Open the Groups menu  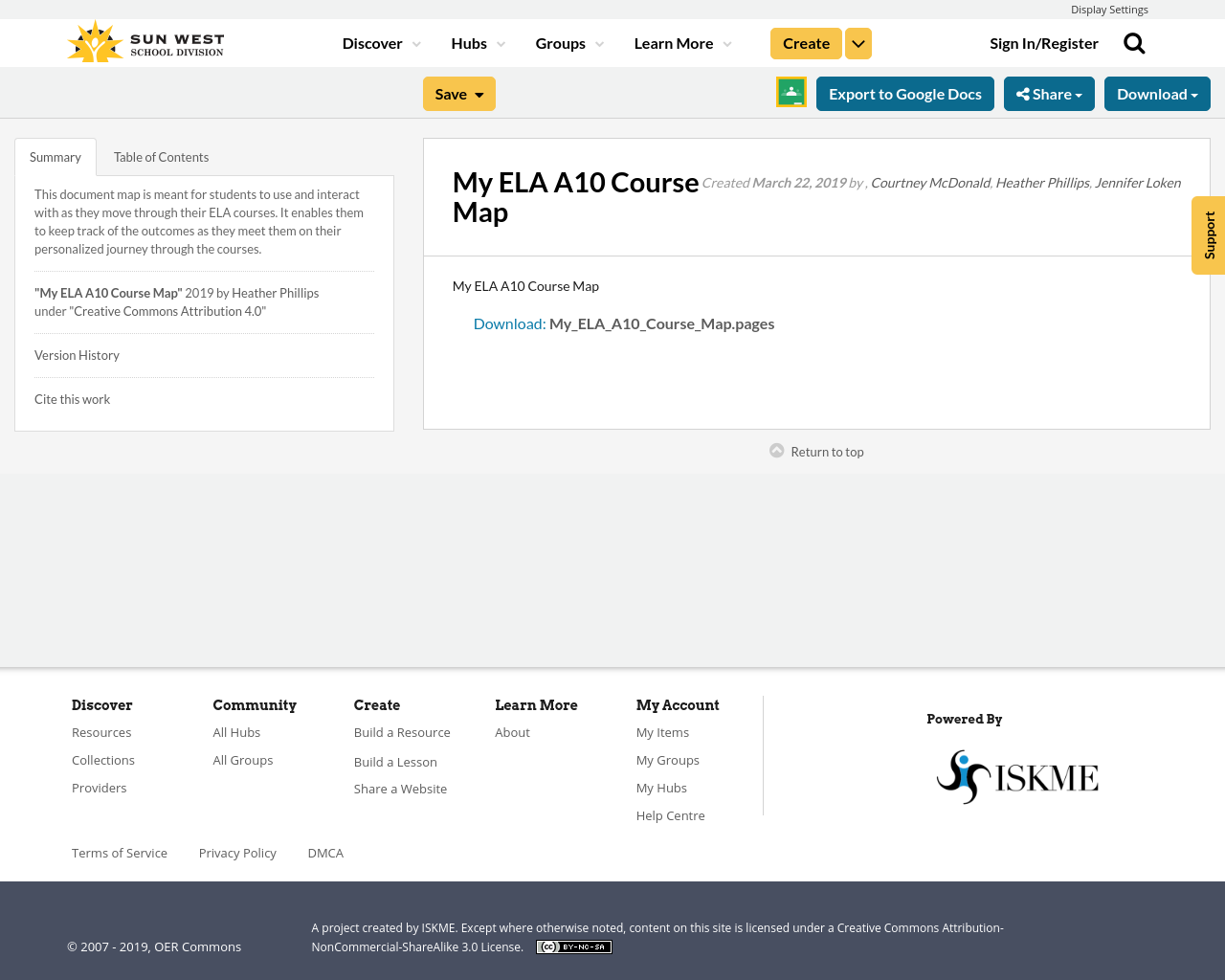[568, 42]
